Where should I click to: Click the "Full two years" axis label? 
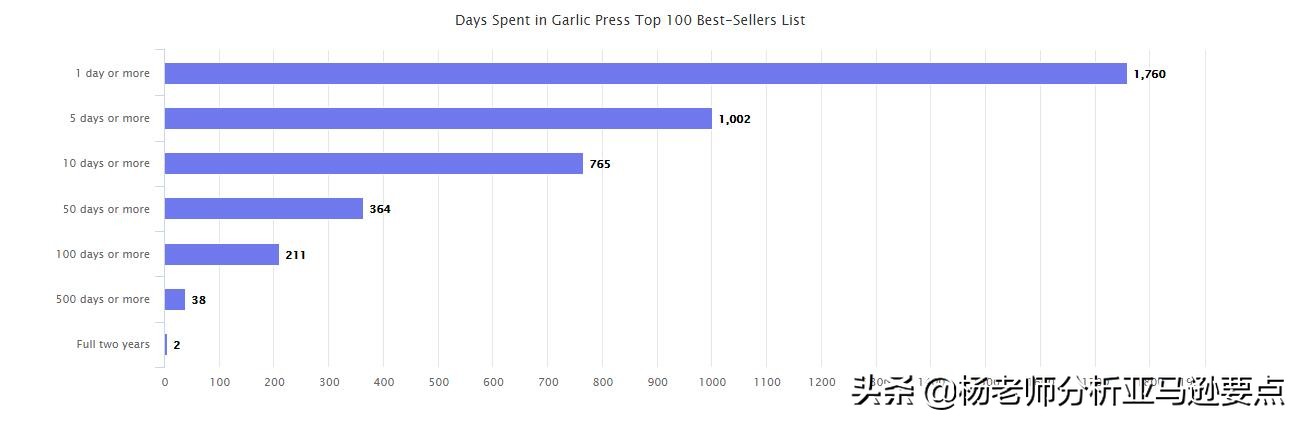pyautogui.click(x=113, y=345)
